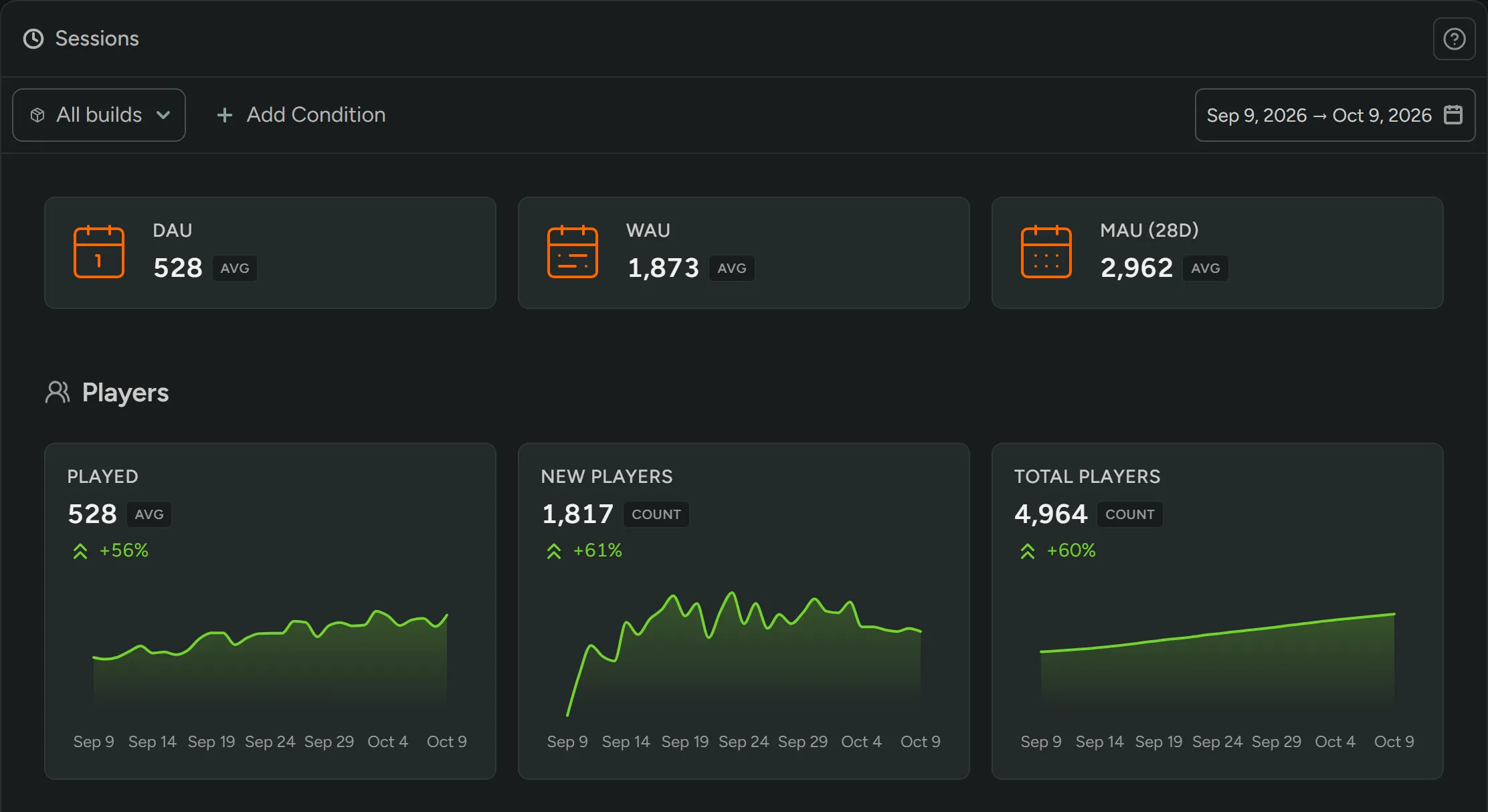
Task: Click the TOTAL PLAYERS card title
Action: [1087, 477]
